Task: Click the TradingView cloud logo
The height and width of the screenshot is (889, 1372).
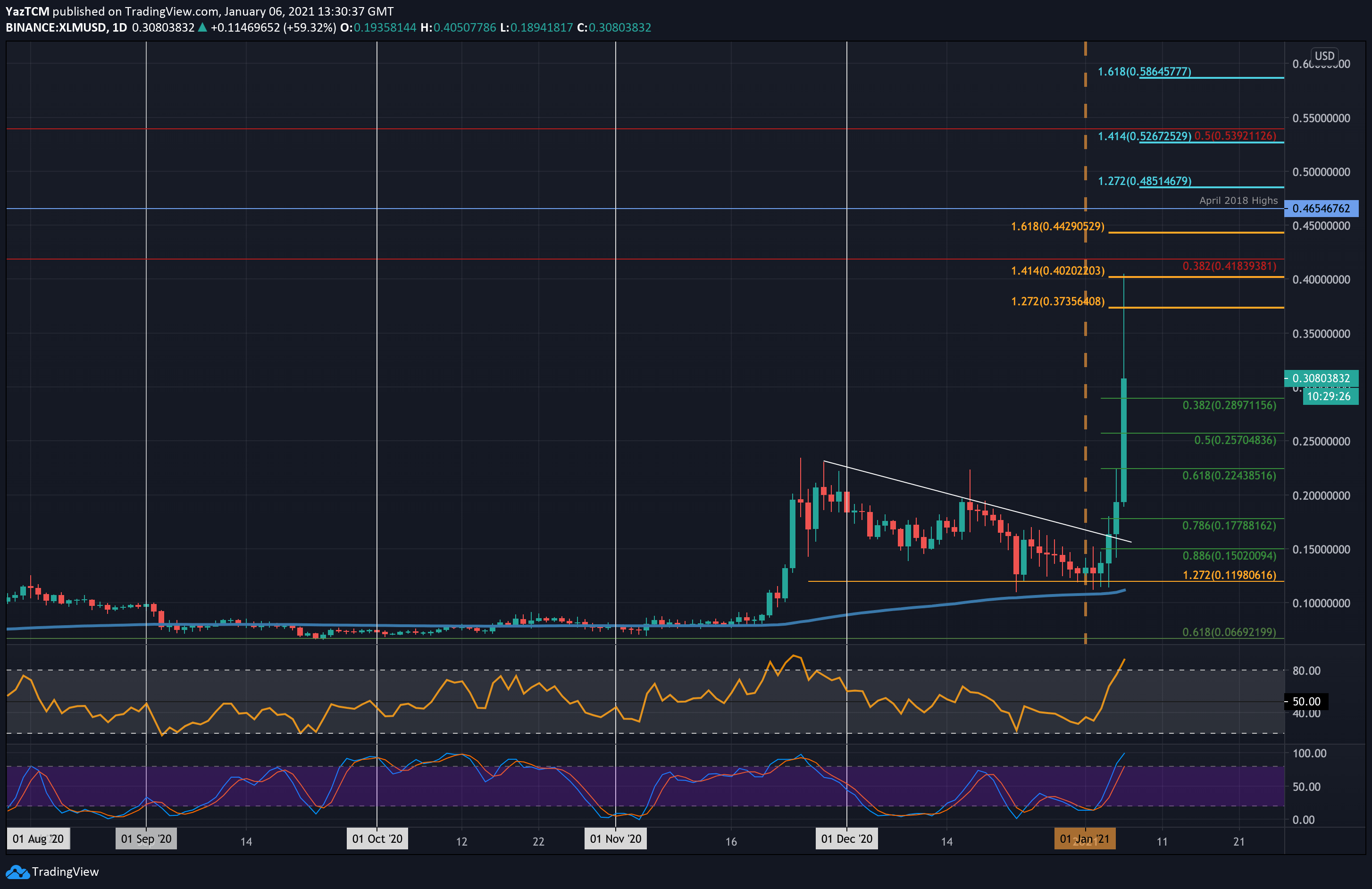Action: click(17, 872)
